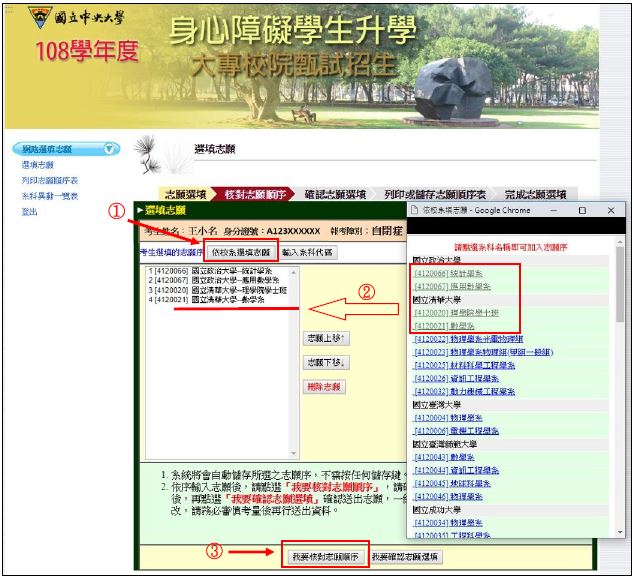Click the 我要確認志願選填 button
Image resolution: width=634 pixels, height=579 pixels.
tap(405, 557)
